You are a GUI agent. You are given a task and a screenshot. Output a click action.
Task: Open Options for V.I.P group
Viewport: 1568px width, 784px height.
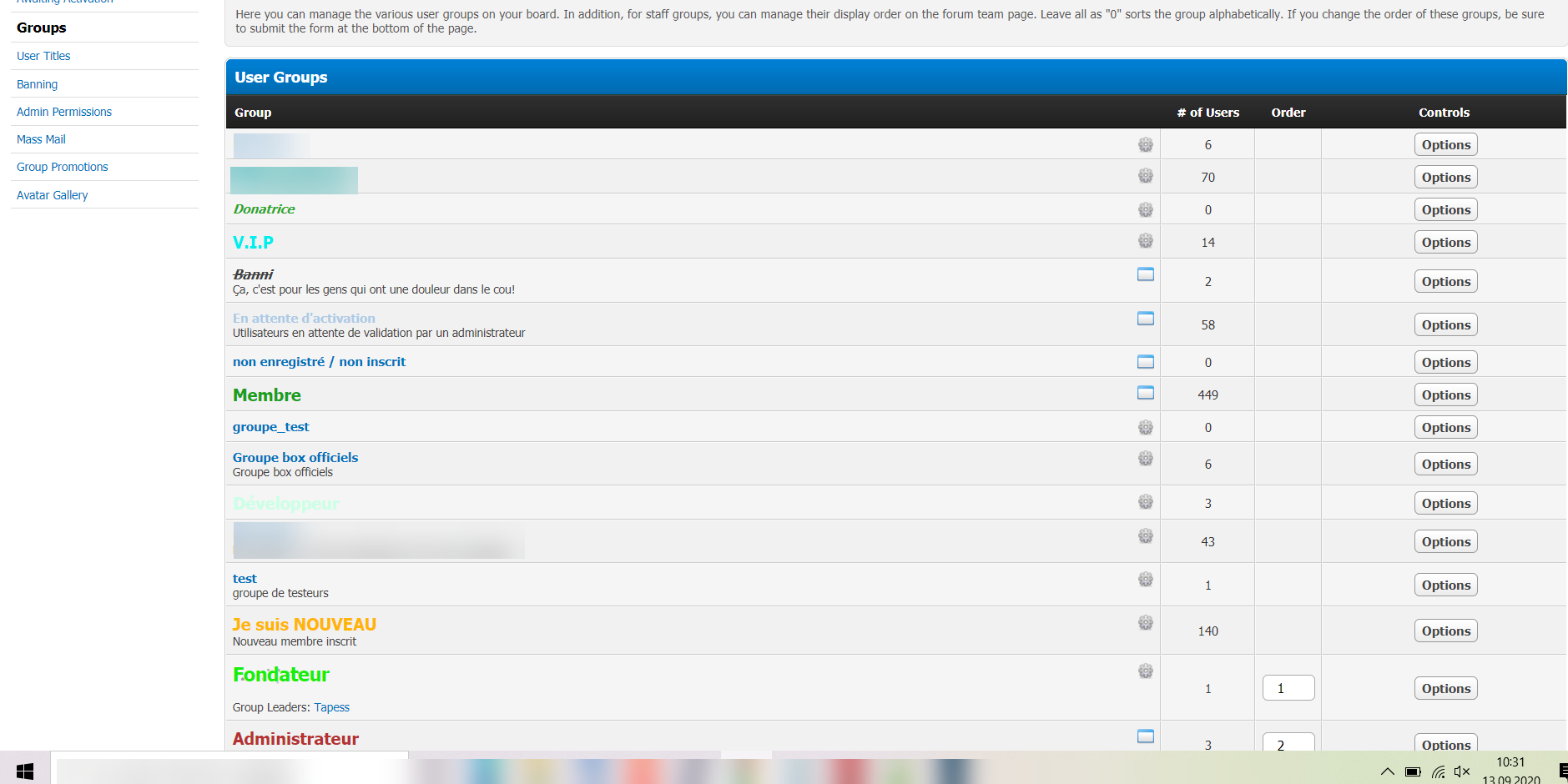(x=1446, y=243)
